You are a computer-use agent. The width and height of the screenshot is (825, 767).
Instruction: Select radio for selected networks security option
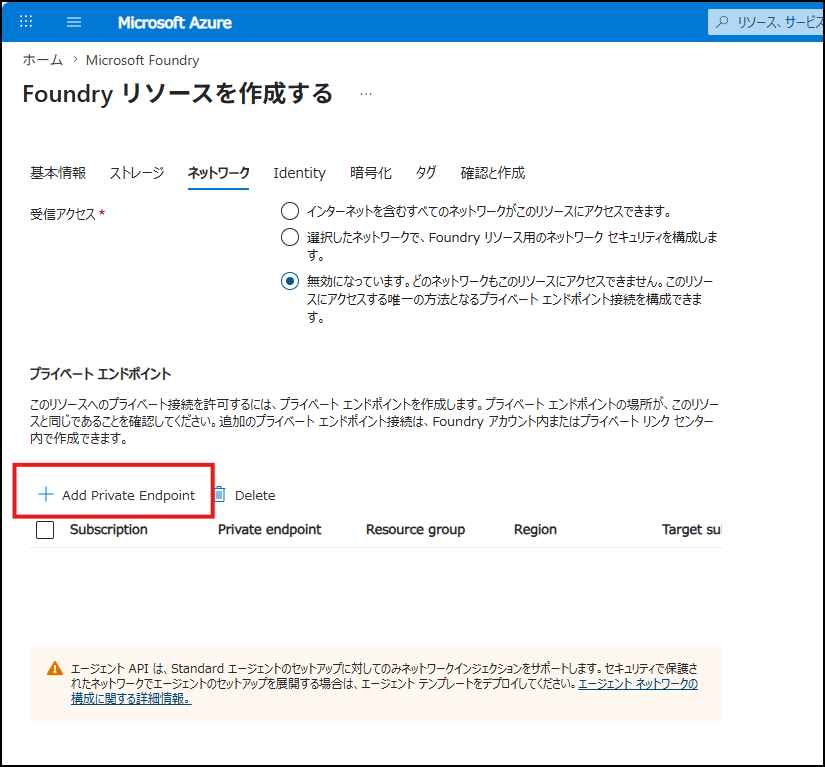[x=290, y=237]
